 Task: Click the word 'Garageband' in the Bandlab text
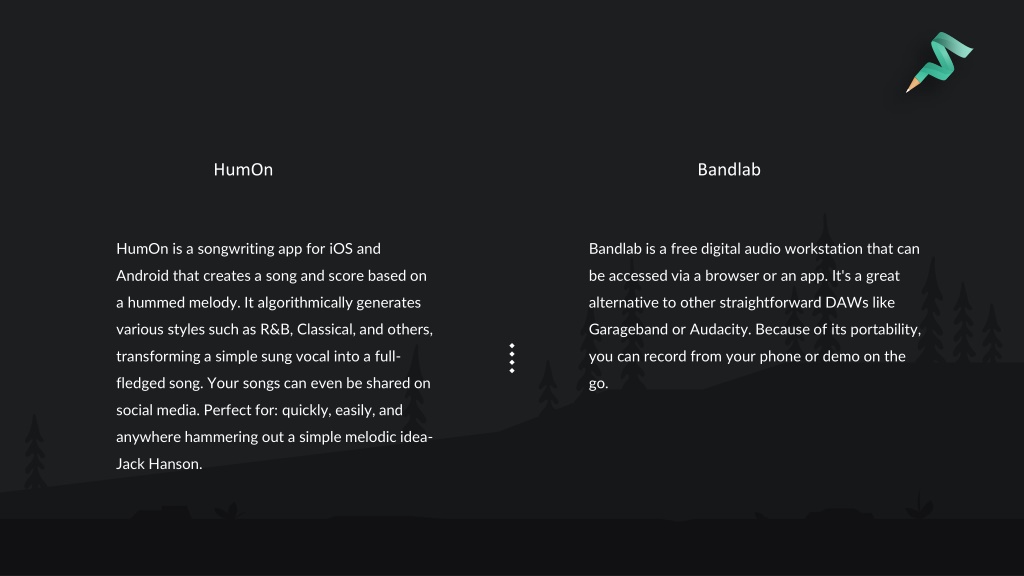628,329
